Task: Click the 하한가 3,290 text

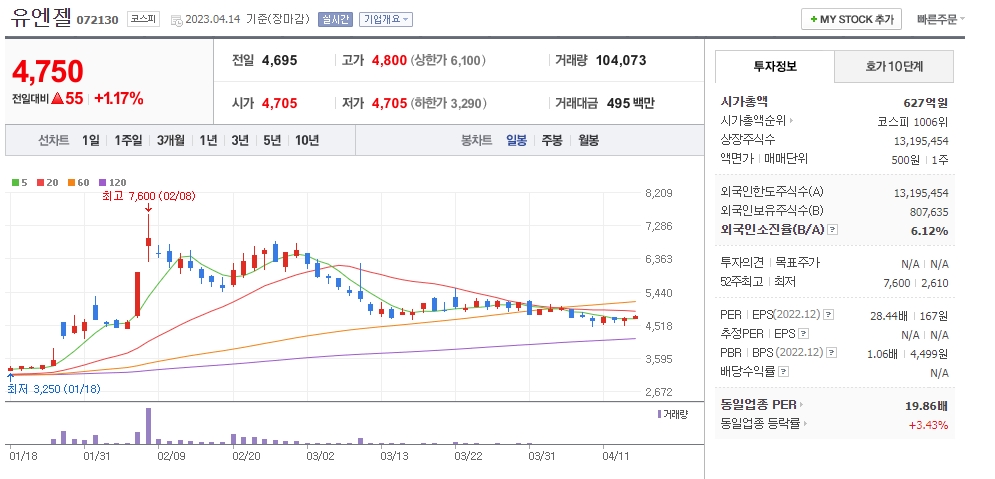Action: click(448, 103)
